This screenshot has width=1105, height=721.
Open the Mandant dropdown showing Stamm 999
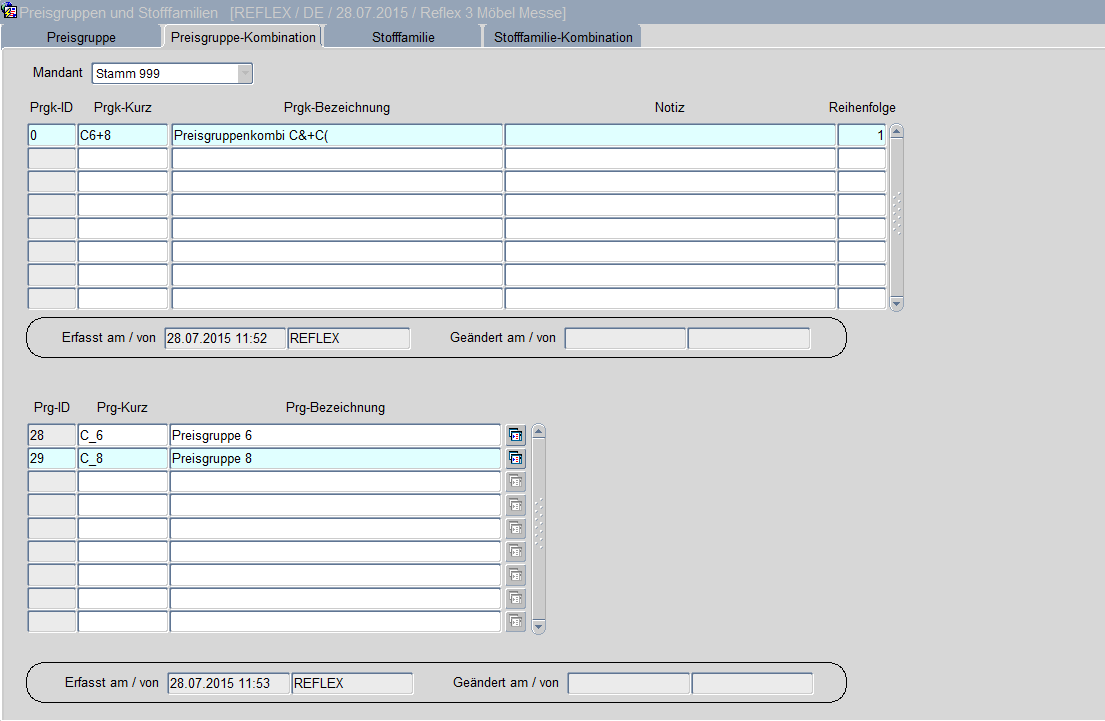pyautogui.click(x=245, y=74)
